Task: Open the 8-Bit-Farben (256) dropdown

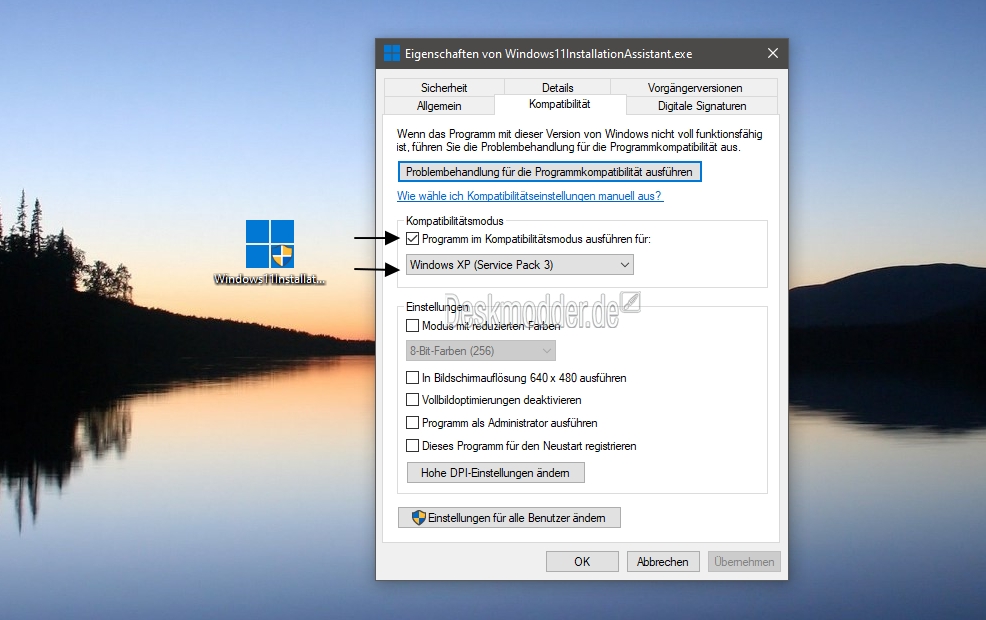Action: 480,351
